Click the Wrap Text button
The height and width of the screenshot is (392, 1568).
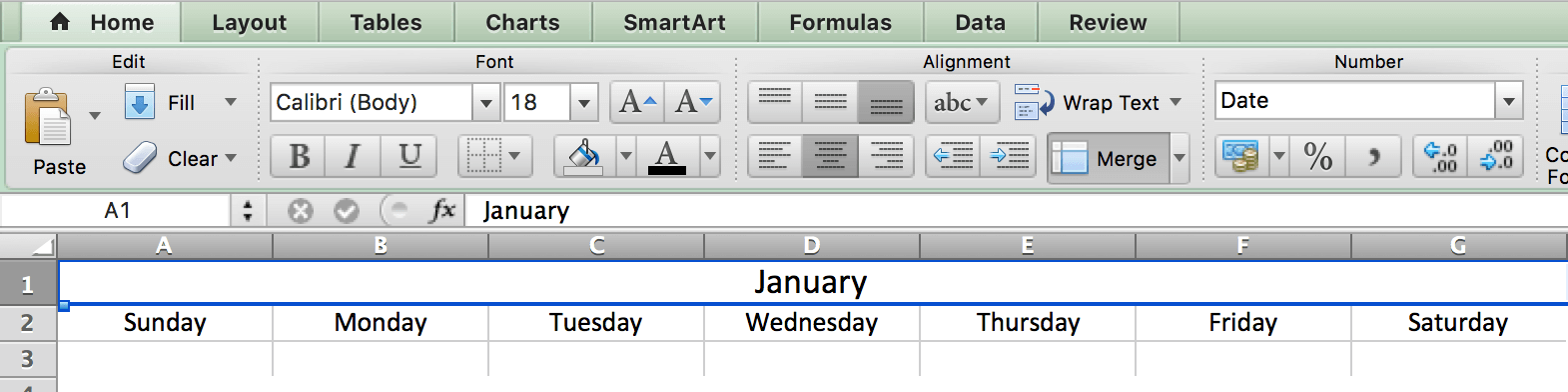1098,102
